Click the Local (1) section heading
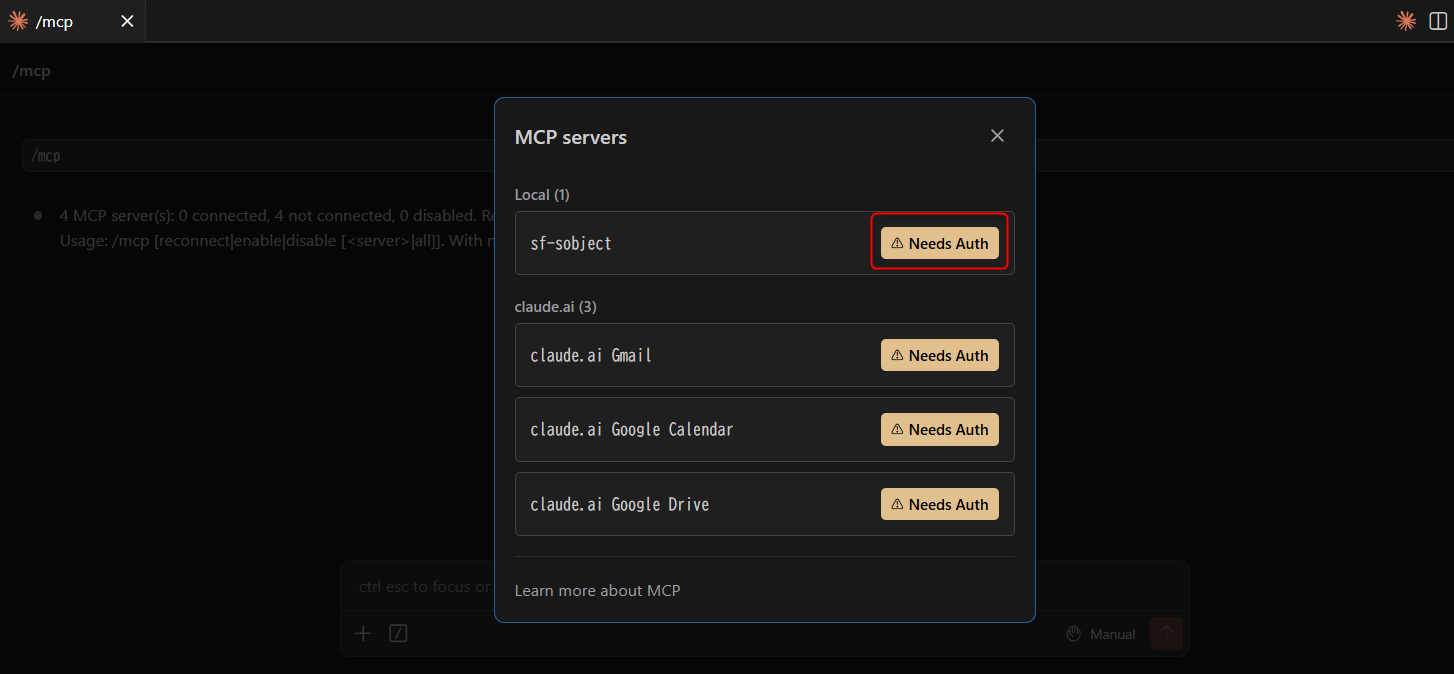 pos(542,194)
